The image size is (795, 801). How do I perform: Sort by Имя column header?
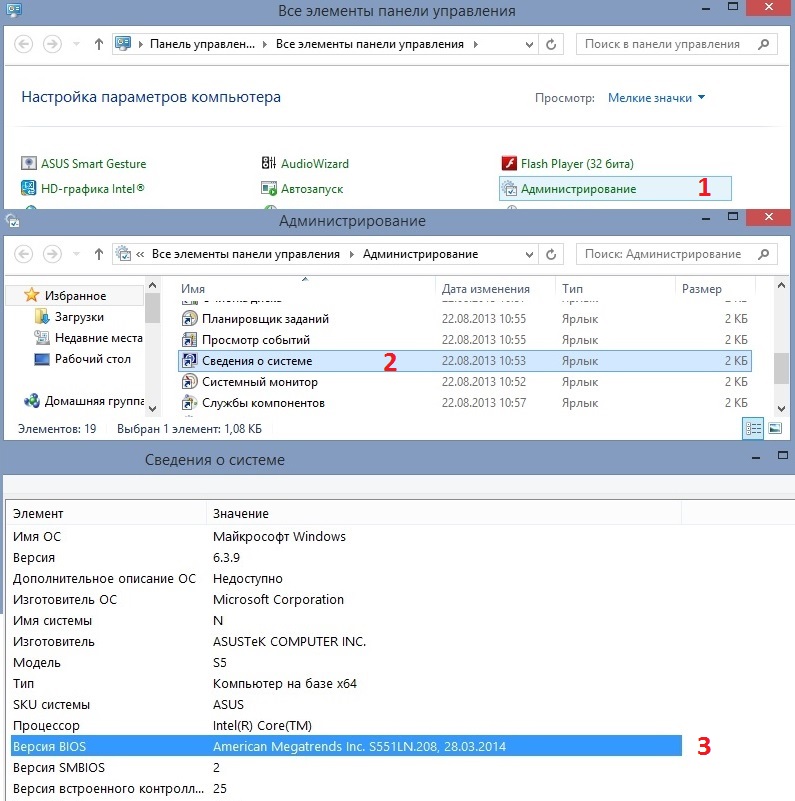[307, 289]
